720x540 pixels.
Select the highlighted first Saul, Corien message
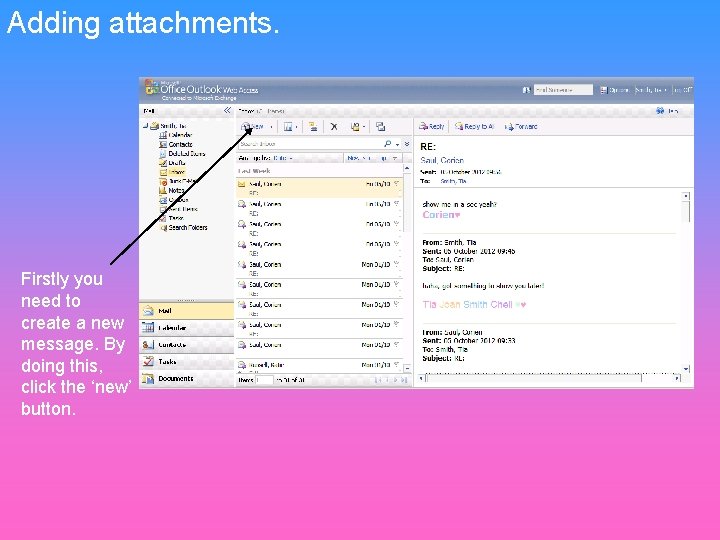pos(319,188)
